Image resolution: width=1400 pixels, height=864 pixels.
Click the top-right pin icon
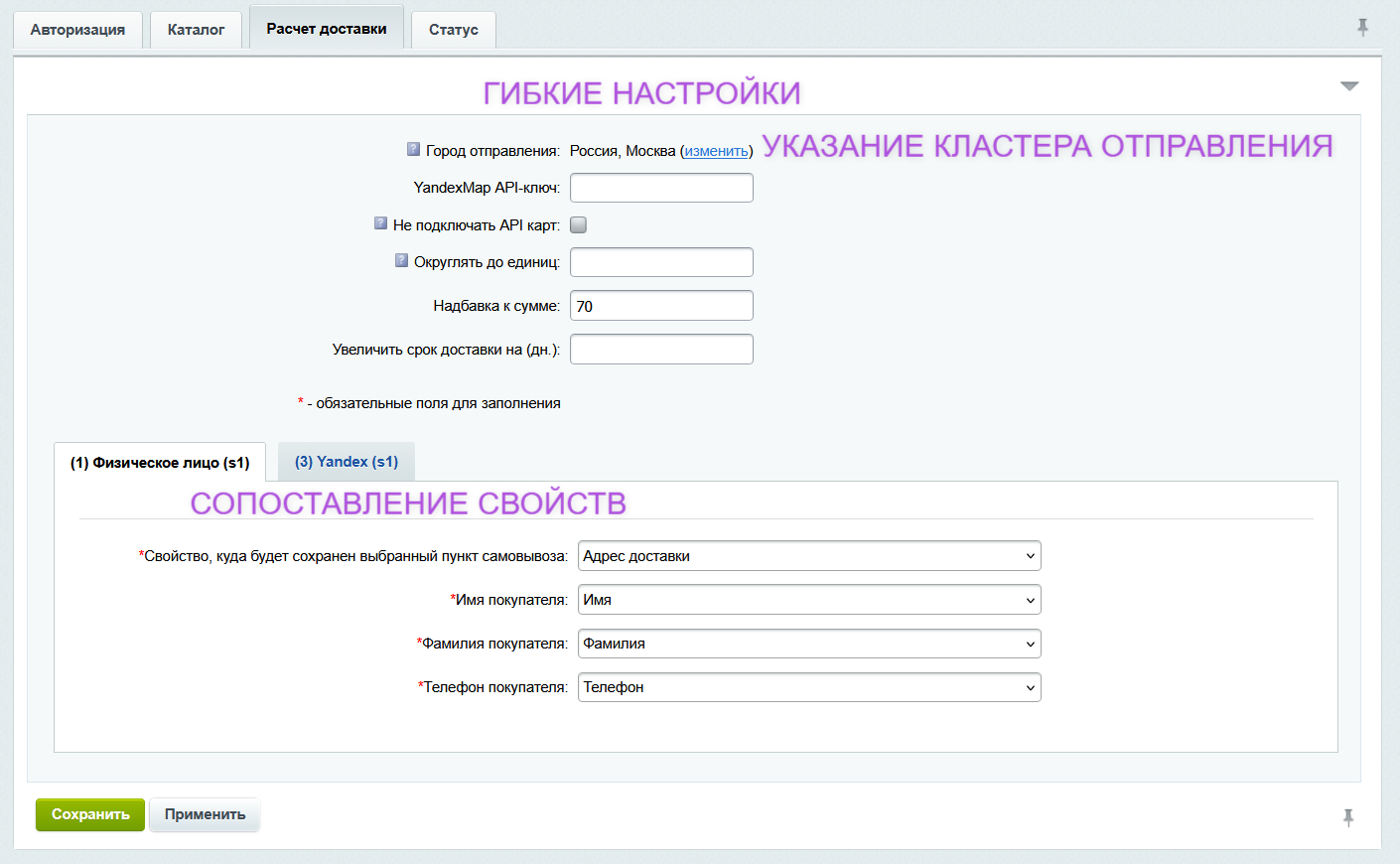pyautogui.click(x=1363, y=28)
